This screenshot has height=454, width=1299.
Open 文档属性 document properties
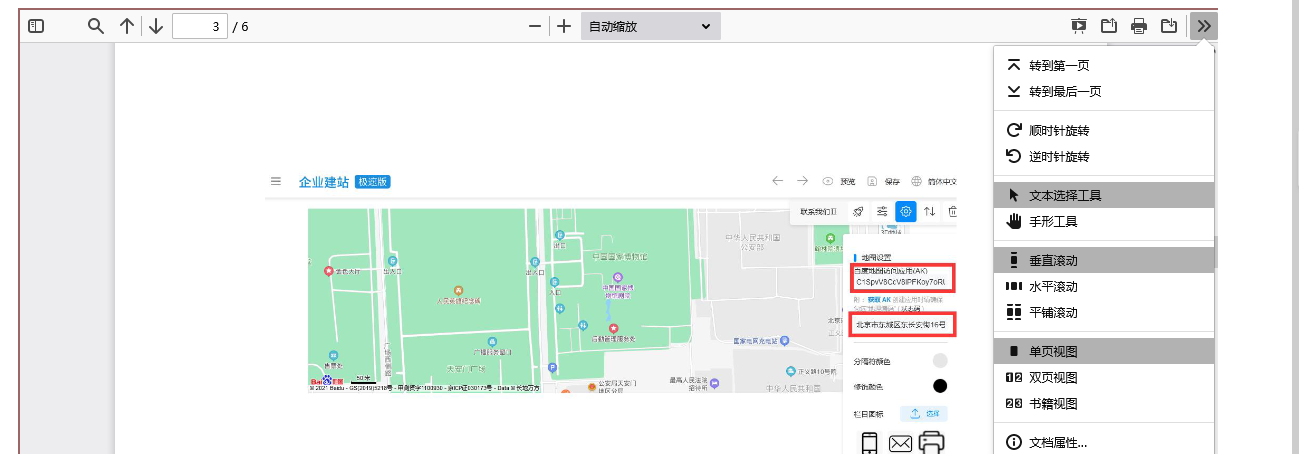[x=1057, y=442]
